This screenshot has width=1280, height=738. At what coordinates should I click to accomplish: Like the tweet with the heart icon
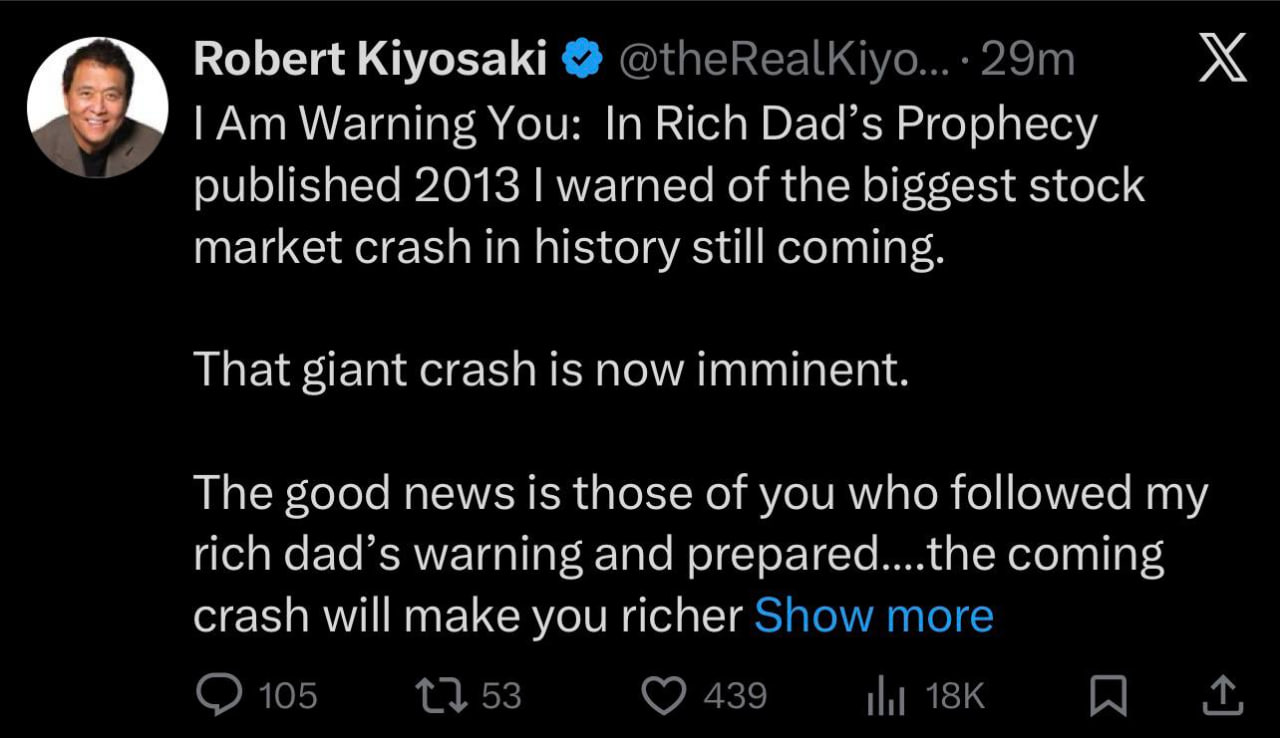[662, 695]
